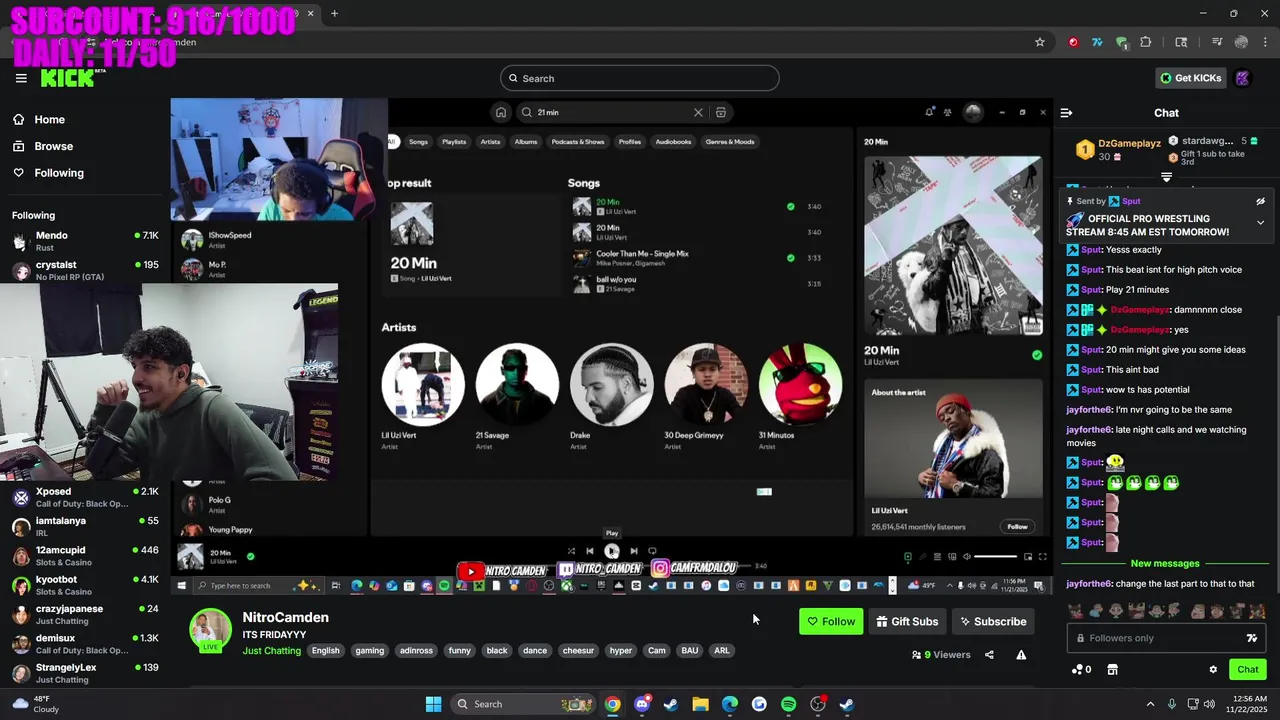The height and width of the screenshot is (720, 1280).
Task: Open the chat emote picker icon
Action: pos(1251,638)
